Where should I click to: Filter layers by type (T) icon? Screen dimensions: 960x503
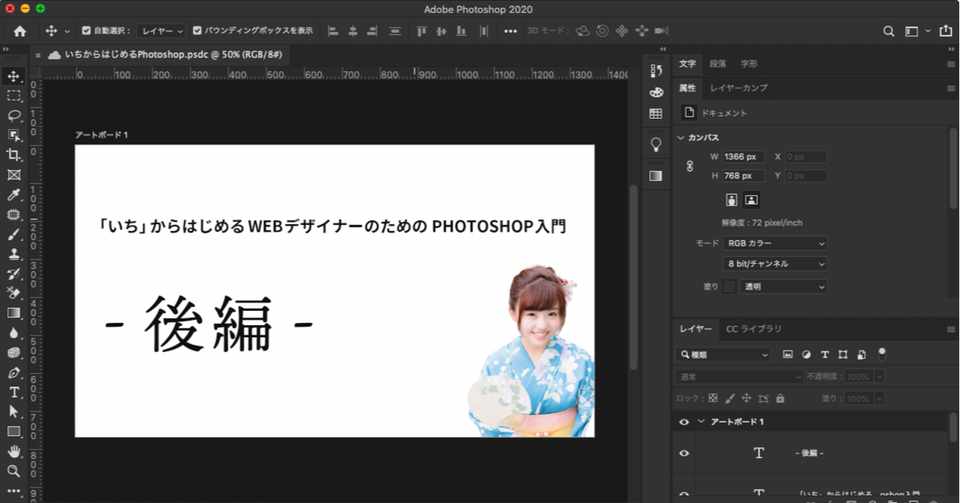(x=825, y=355)
